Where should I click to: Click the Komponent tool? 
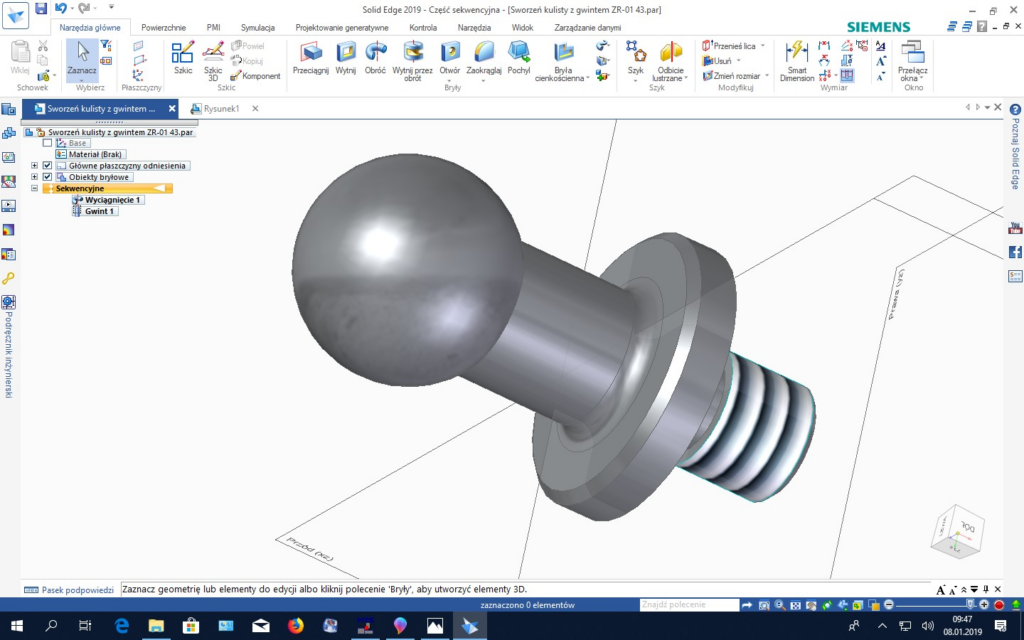point(255,76)
